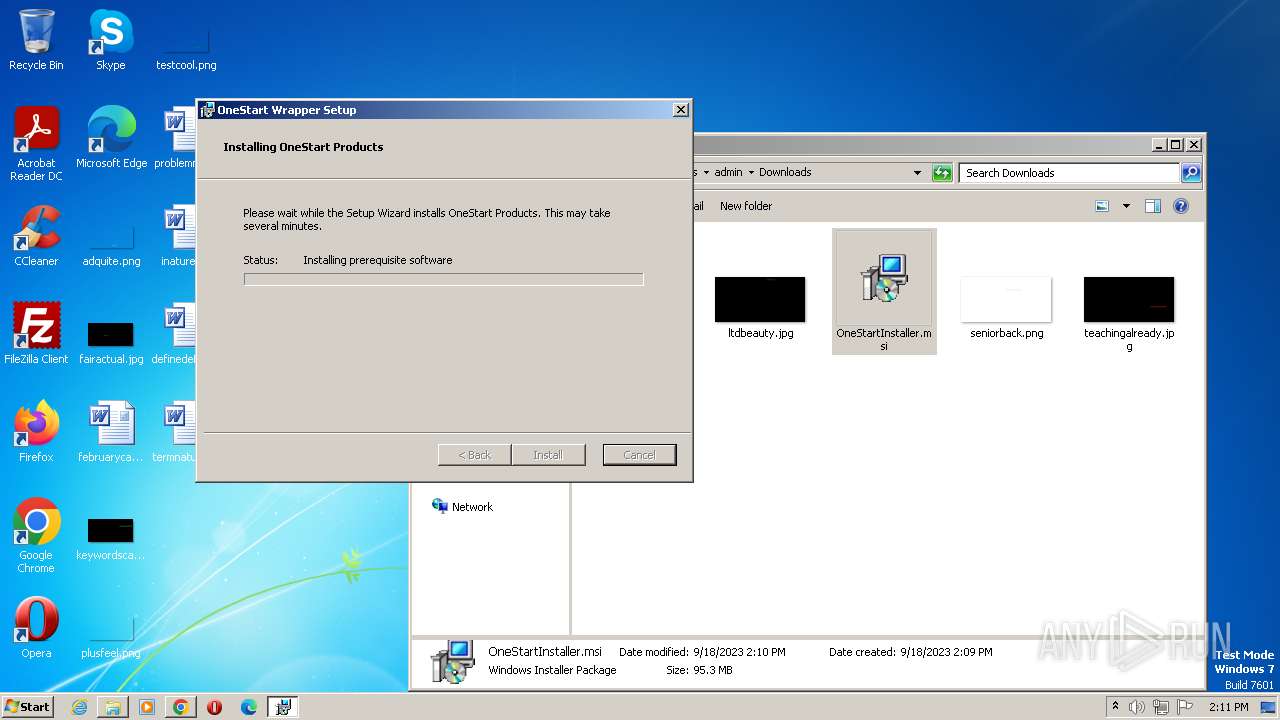Launch Google Chrome desktop shortcut
The width and height of the screenshot is (1280, 720).
pos(36,535)
